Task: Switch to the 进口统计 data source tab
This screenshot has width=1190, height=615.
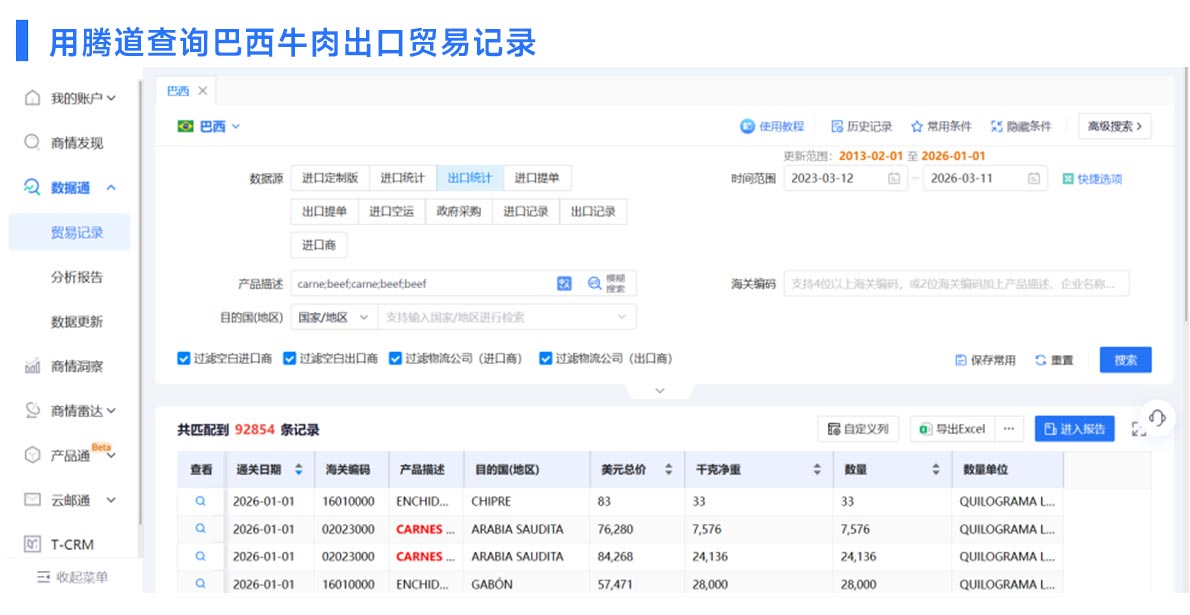Action: pyautogui.click(x=406, y=177)
